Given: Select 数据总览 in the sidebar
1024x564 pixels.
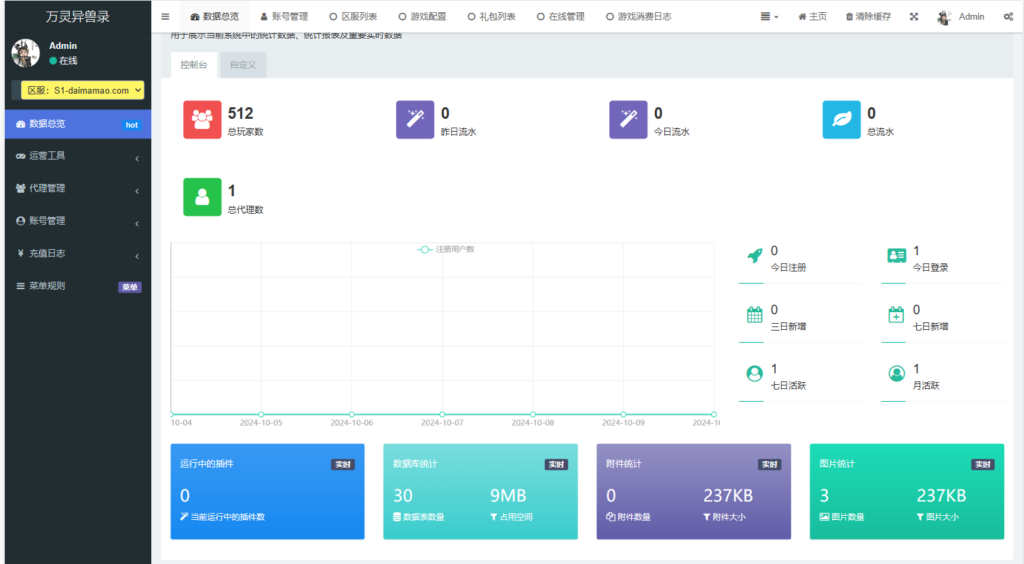Looking at the screenshot, I should [x=78, y=124].
